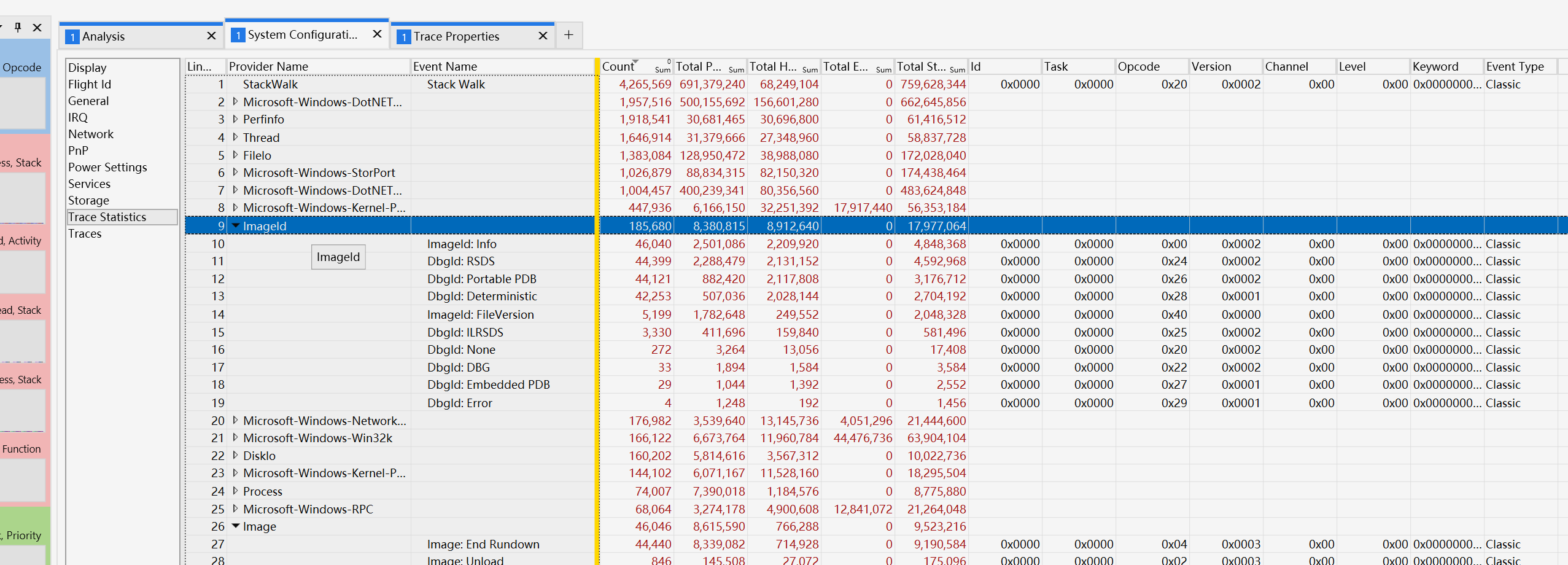
Task: Open the Traces section
Action: (85, 233)
